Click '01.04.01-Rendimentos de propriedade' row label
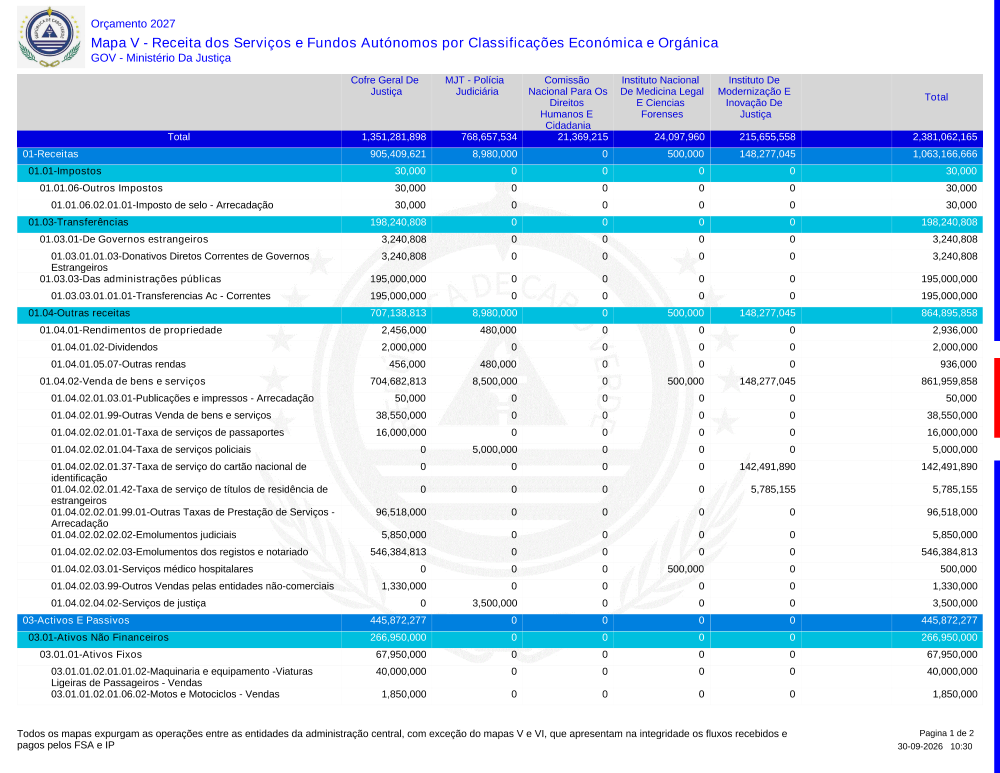This screenshot has height=773, width=1000. [131, 330]
